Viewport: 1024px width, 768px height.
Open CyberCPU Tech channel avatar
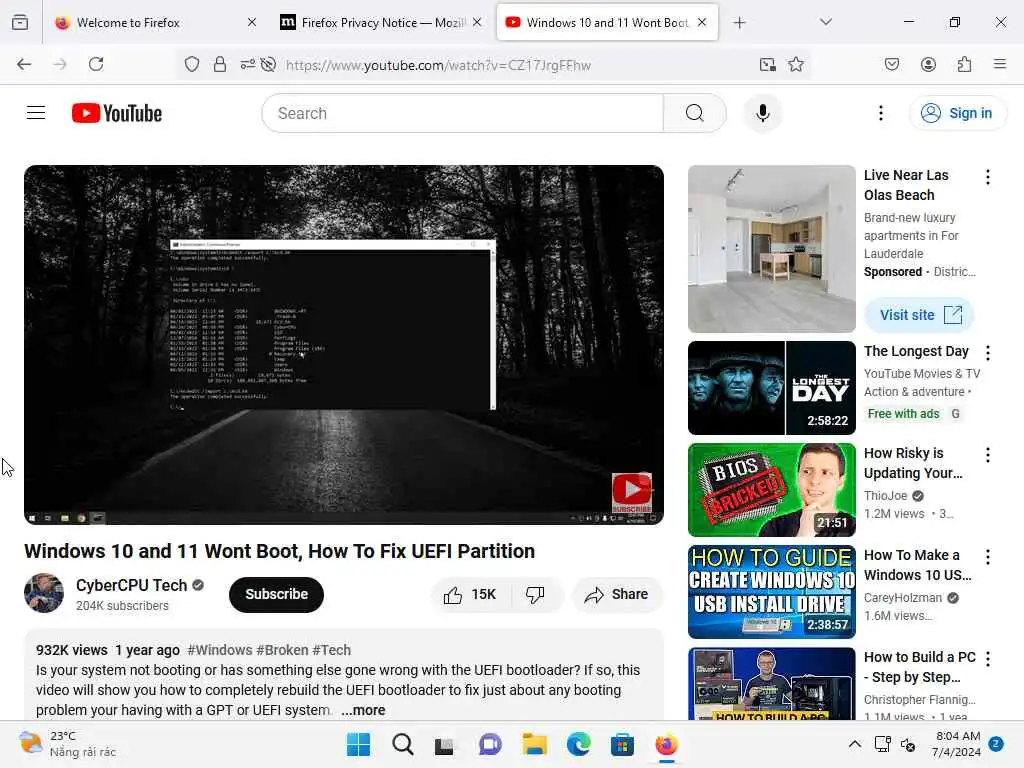click(x=44, y=593)
